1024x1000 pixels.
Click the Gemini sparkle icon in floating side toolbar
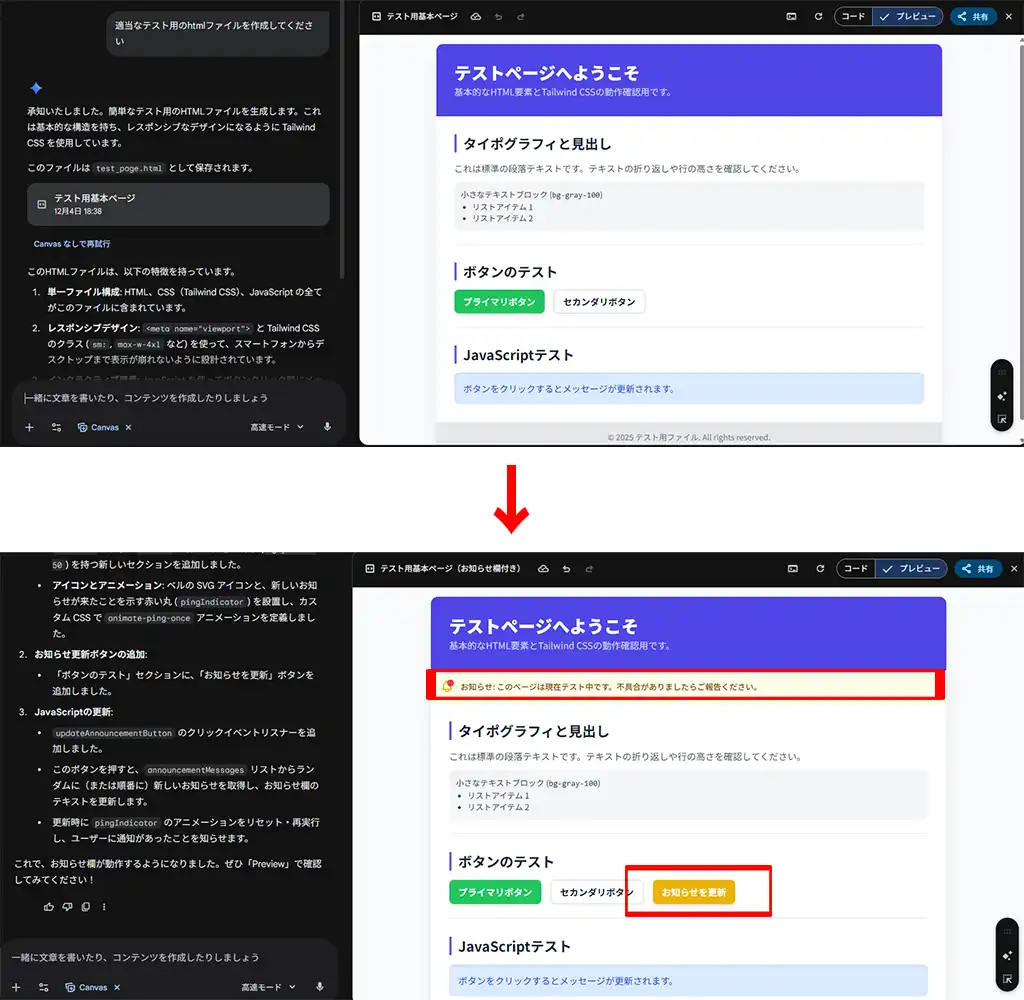click(1001, 397)
